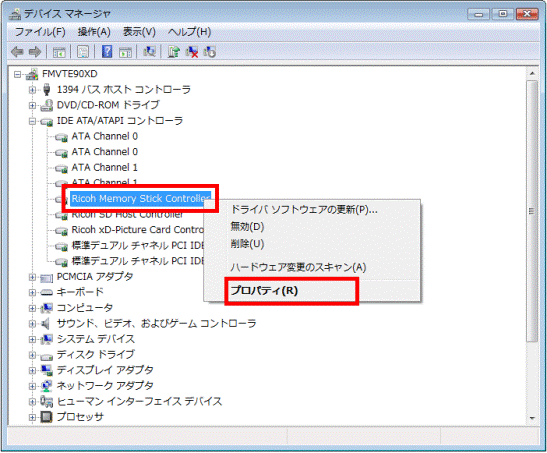This screenshot has height=453, width=547.
Task: Open the ヘルプ(H) menu
Action: (x=189, y=32)
